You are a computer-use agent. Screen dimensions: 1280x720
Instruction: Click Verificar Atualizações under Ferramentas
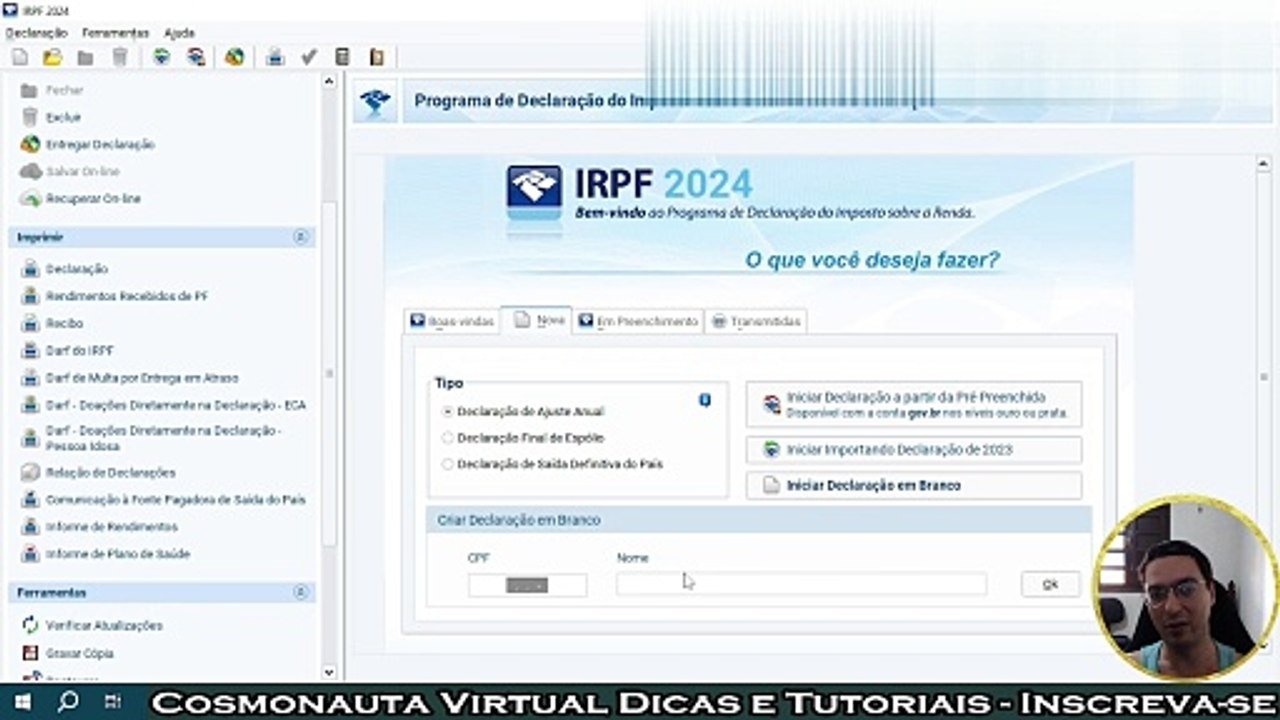104,625
